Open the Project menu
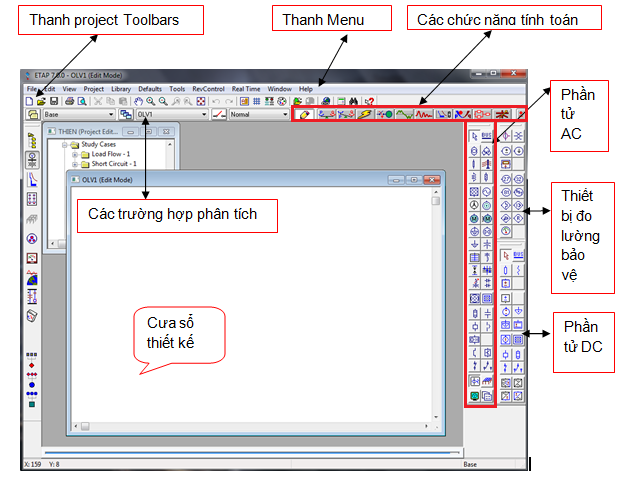The image size is (619, 477). (94, 89)
